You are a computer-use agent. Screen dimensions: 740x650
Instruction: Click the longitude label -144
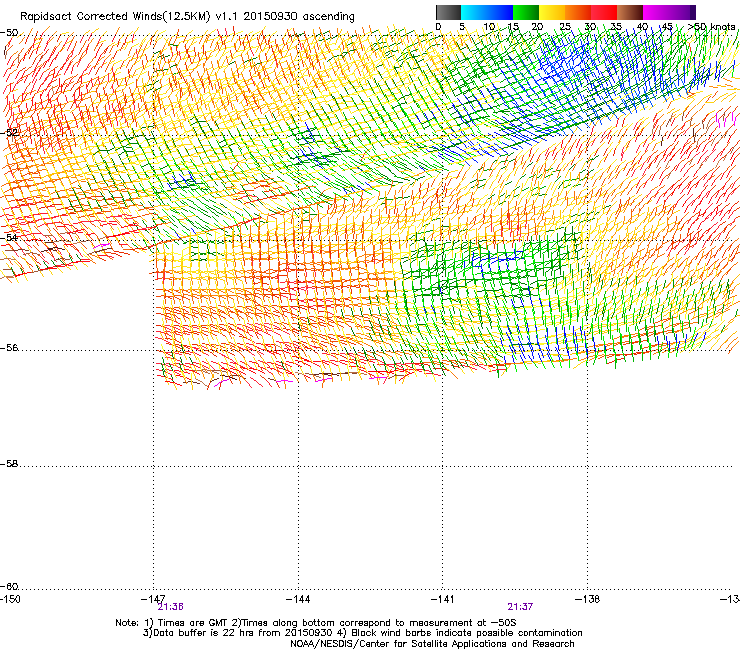tap(298, 599)
